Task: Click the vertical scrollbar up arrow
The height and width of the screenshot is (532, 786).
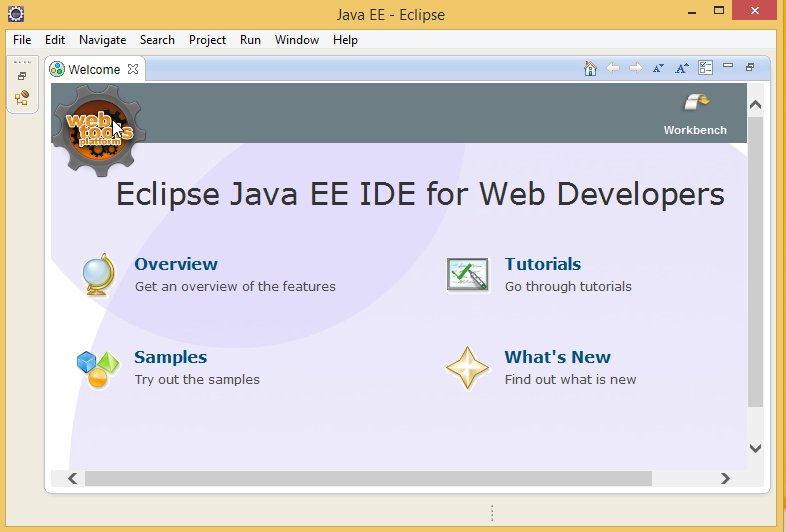Action: 755,105
